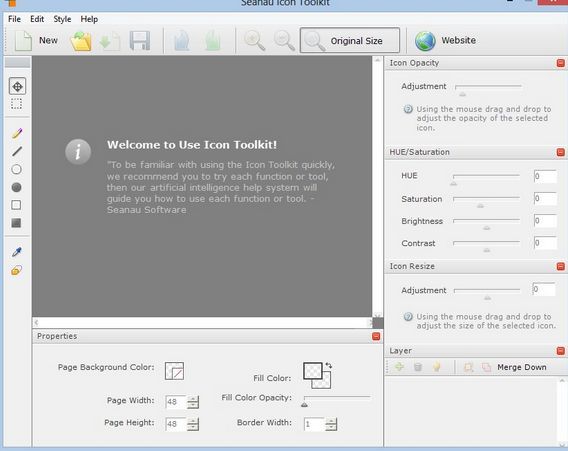Select the hollow rectangle tool
This screenshot has width=568, height=451.
click(16, 205)
